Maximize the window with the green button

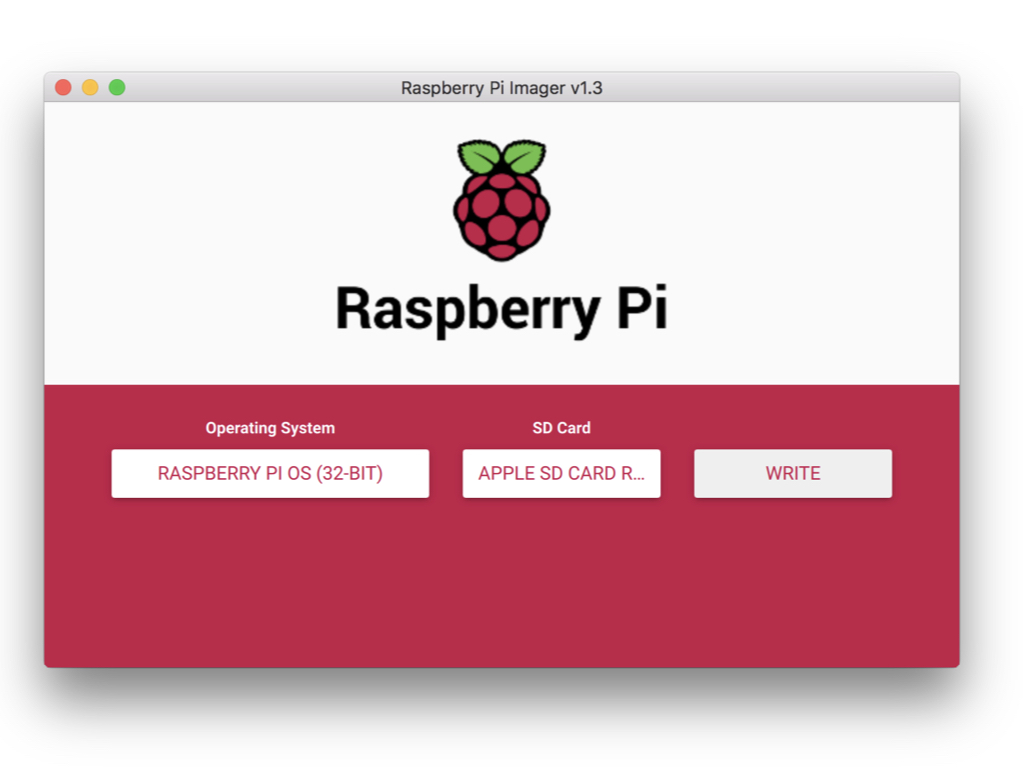pyautogui.click(x=117, y=88)
